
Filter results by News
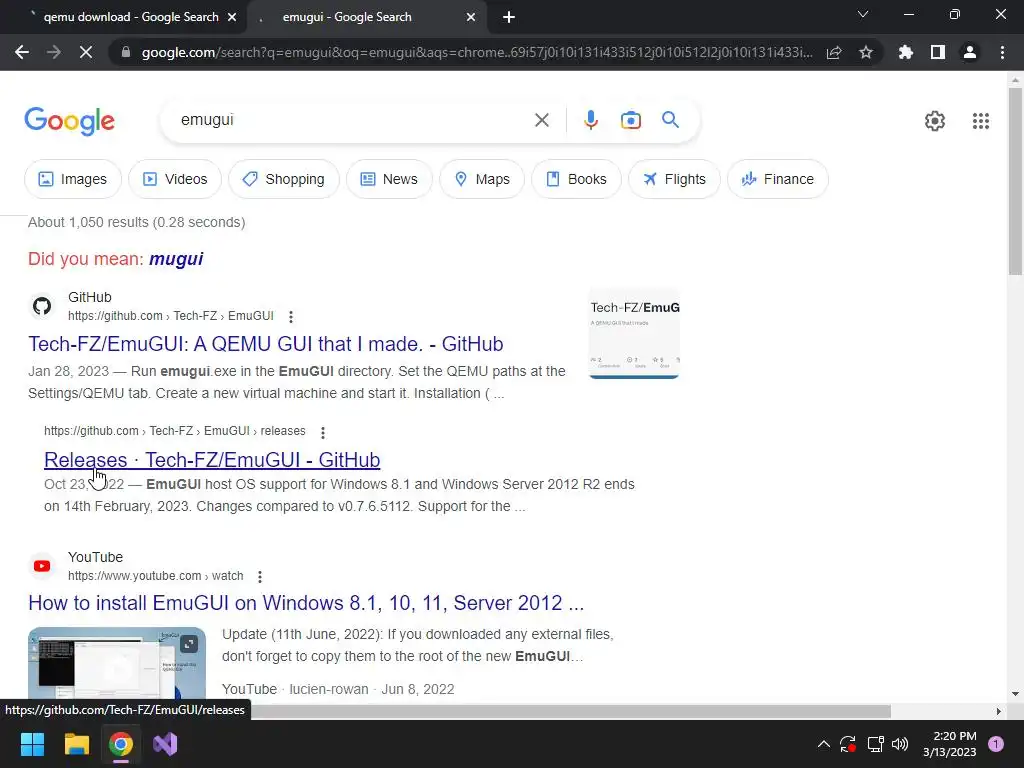(x=389, y=179)
